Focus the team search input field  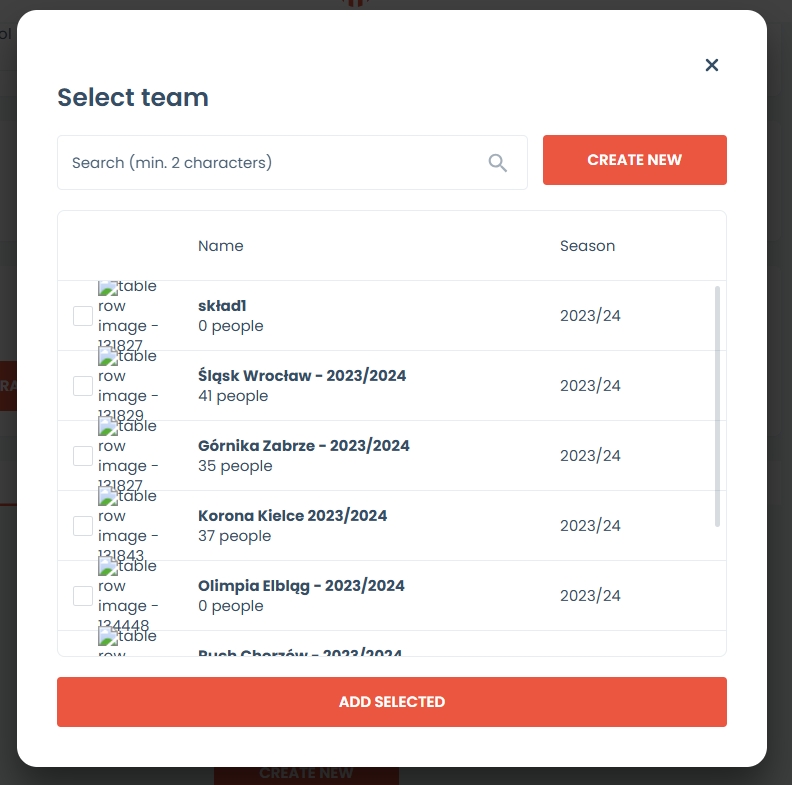tap(275, 163)
